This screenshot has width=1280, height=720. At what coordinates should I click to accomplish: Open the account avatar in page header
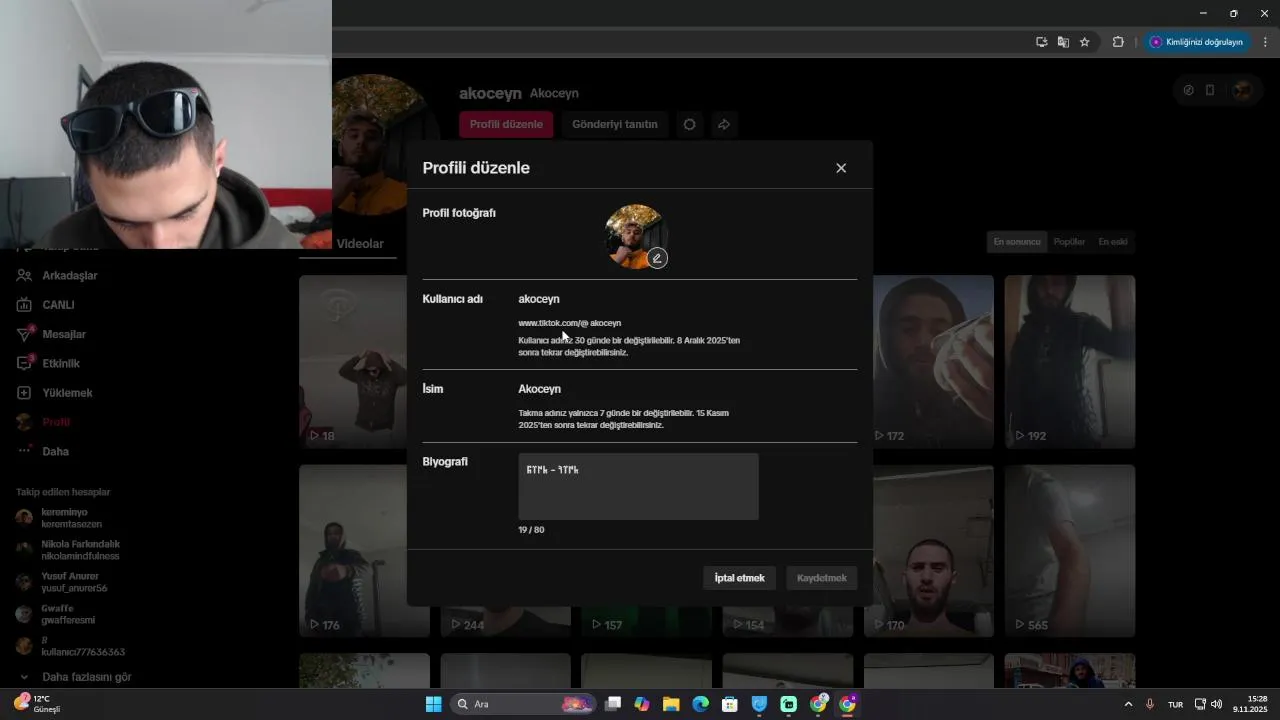pyautogui.click(x=1242, y=90)
